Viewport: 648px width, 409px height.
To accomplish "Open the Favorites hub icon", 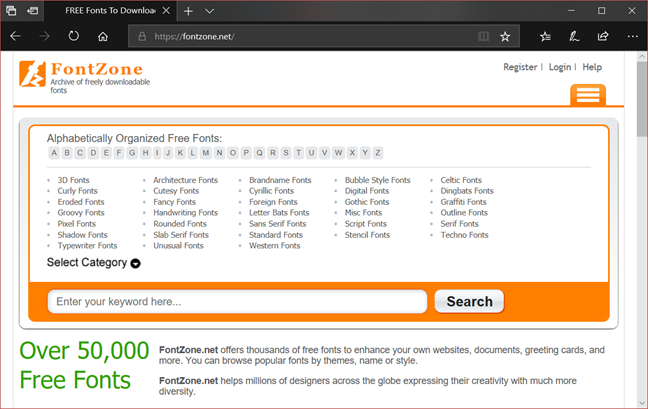I will 545,36.
